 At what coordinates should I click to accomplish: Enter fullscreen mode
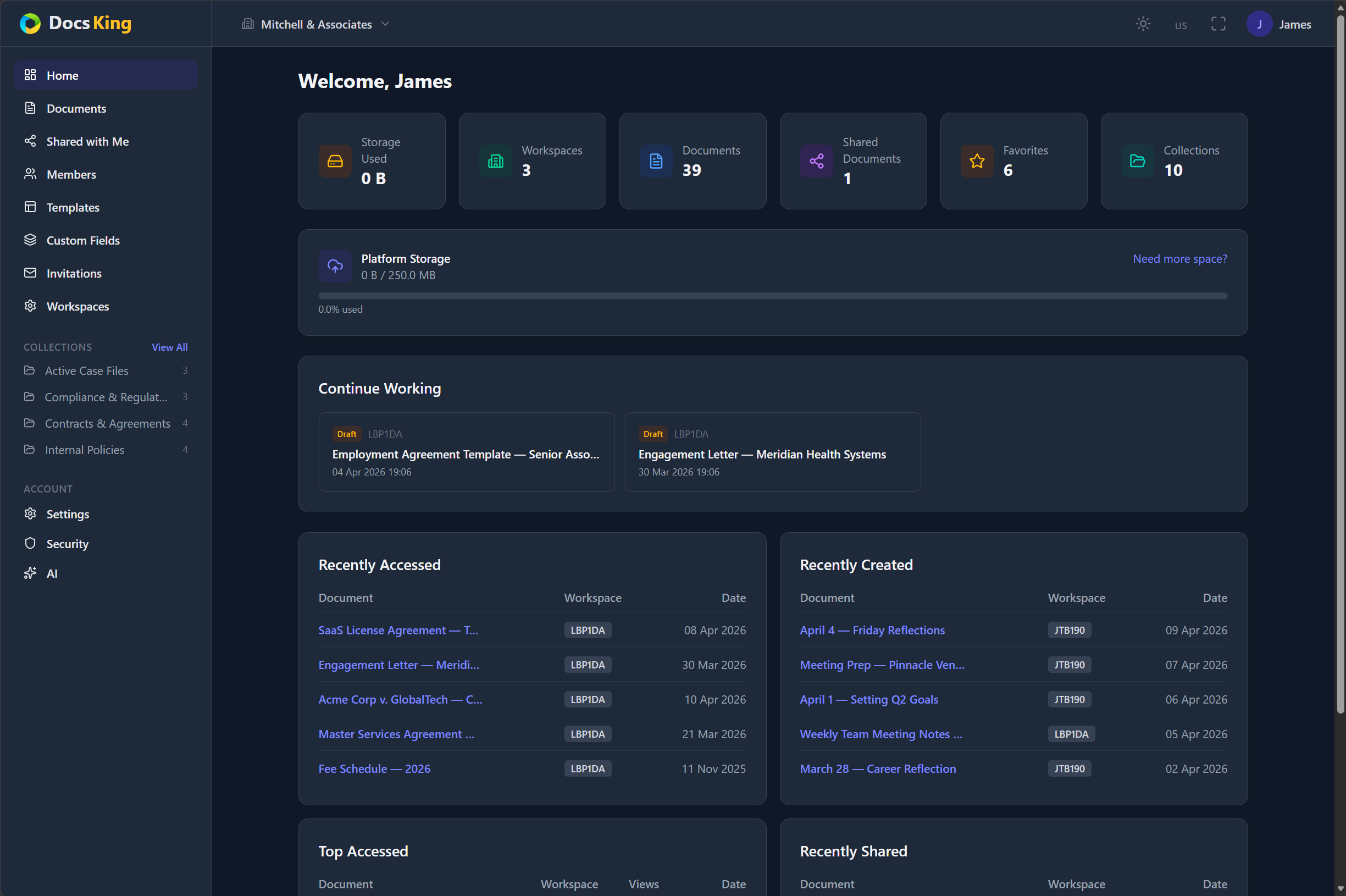(x=1218, y=24)
